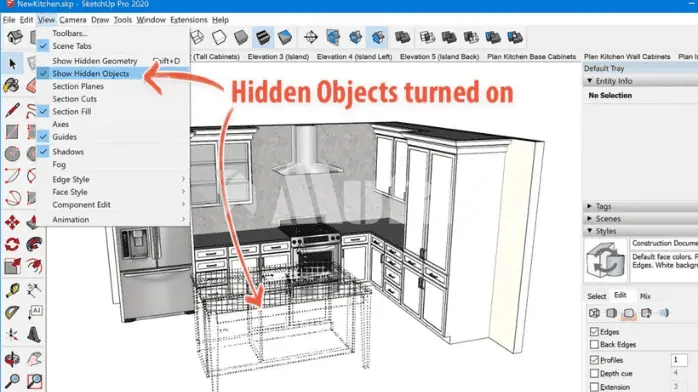Image resolution: width=698 pixels, height=392 pixels.
Task: Pick the Select arrow tool
Action: (x=12, y=64)
